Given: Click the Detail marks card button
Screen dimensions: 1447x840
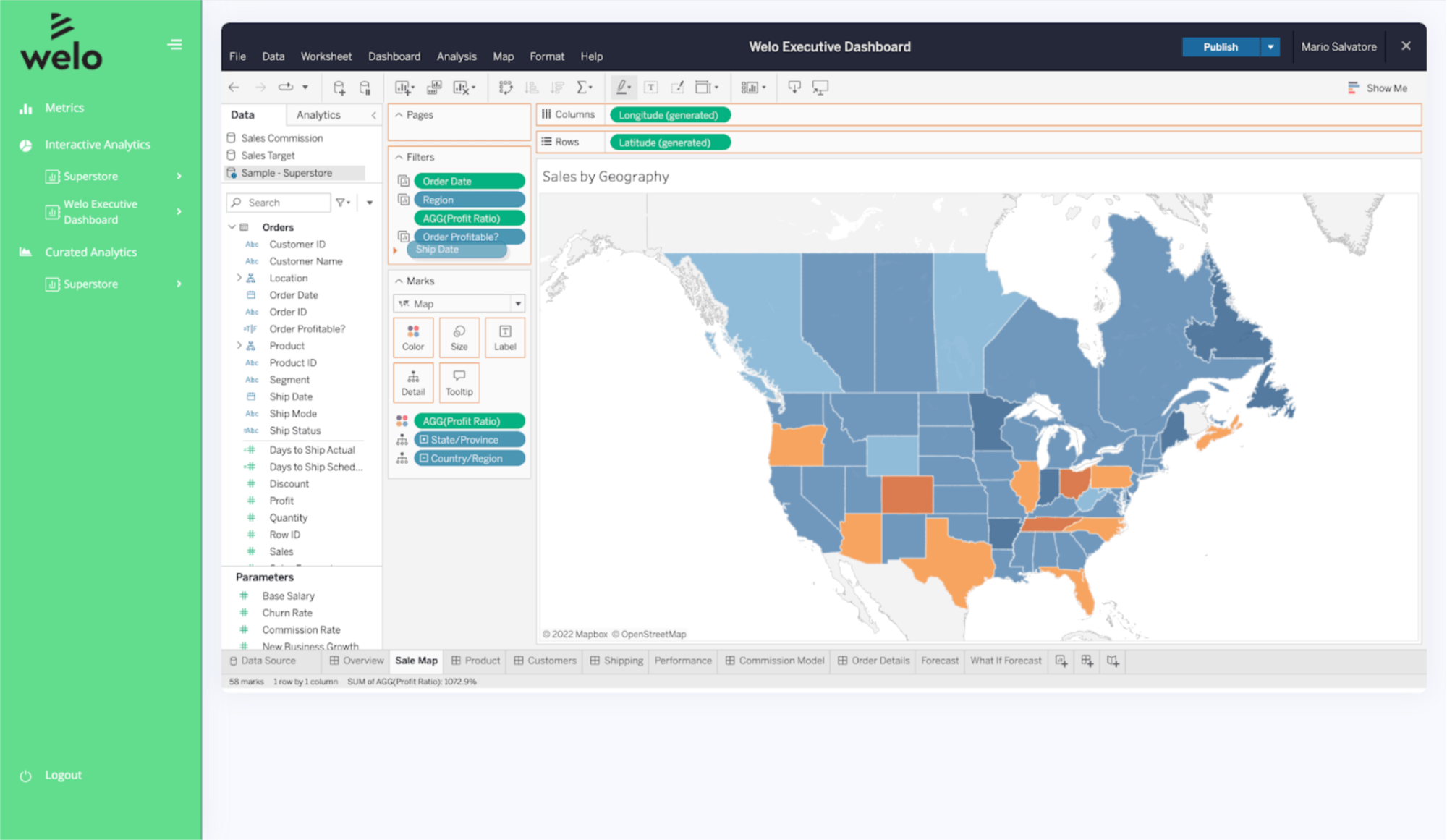Looking at the screenshot, I should 413,382.
